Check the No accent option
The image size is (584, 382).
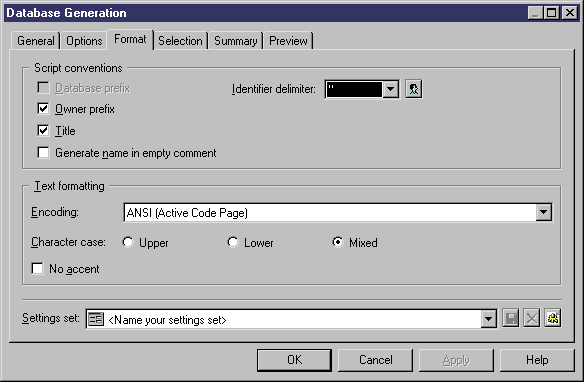(37, 268)
